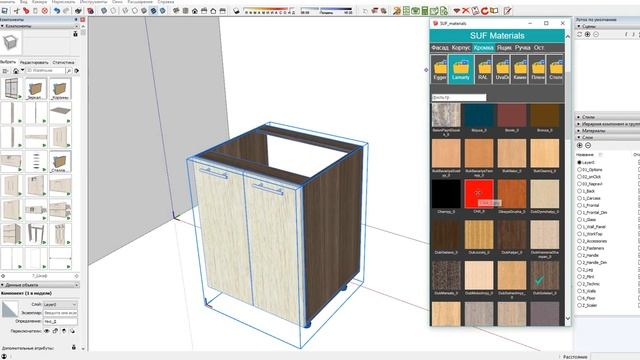
Task: Click the plus icon to add layer
Action: (580, 145)
